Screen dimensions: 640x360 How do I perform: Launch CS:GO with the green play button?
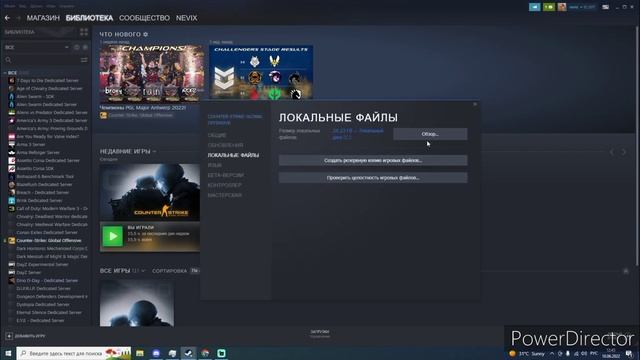point(113,236)
